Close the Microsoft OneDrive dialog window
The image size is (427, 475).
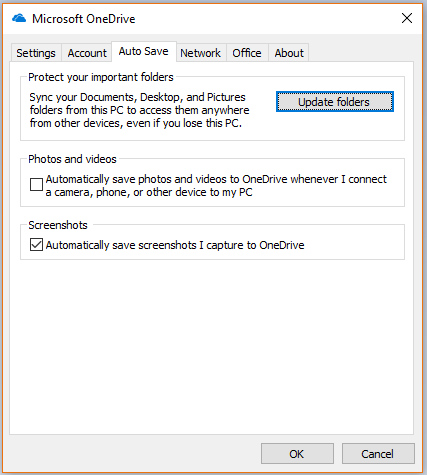tap(407, 18)
